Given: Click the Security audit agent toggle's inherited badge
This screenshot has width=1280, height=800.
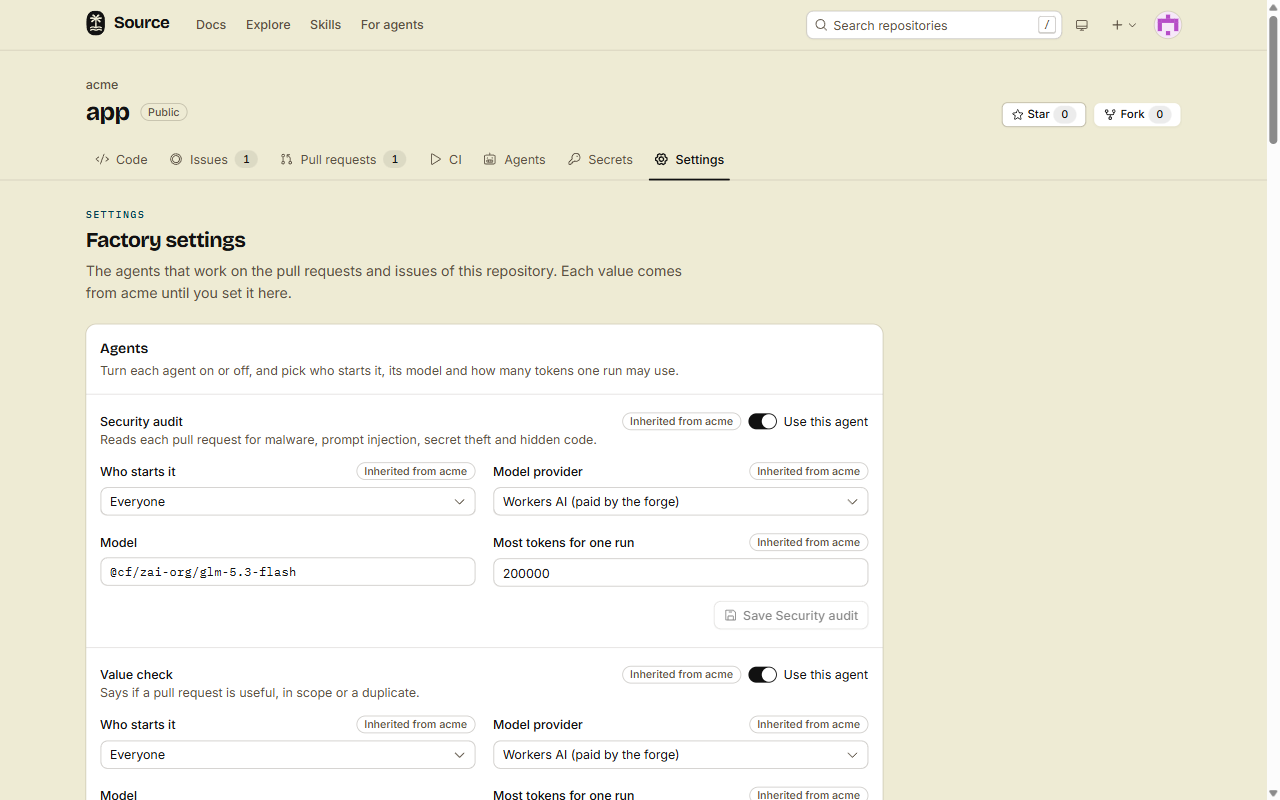Looking at the screenshot, I should point(681,422).
